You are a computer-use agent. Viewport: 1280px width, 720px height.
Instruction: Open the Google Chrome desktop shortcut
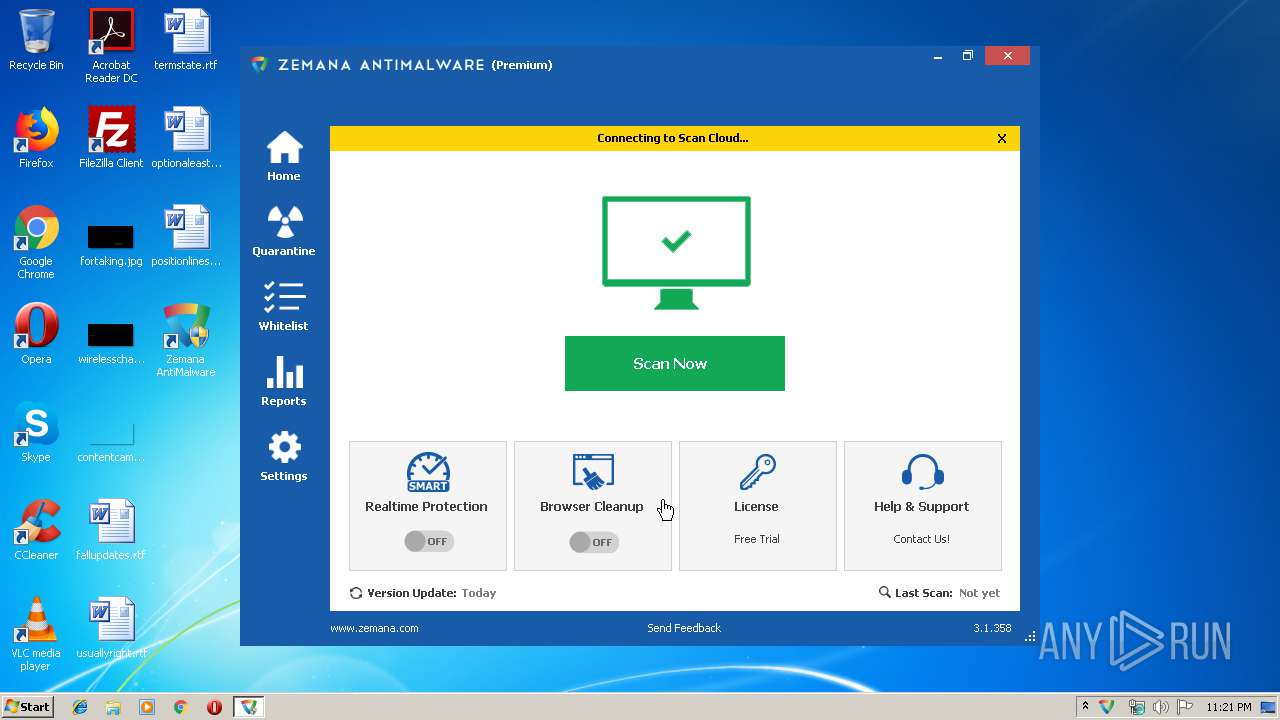(36, 242)
